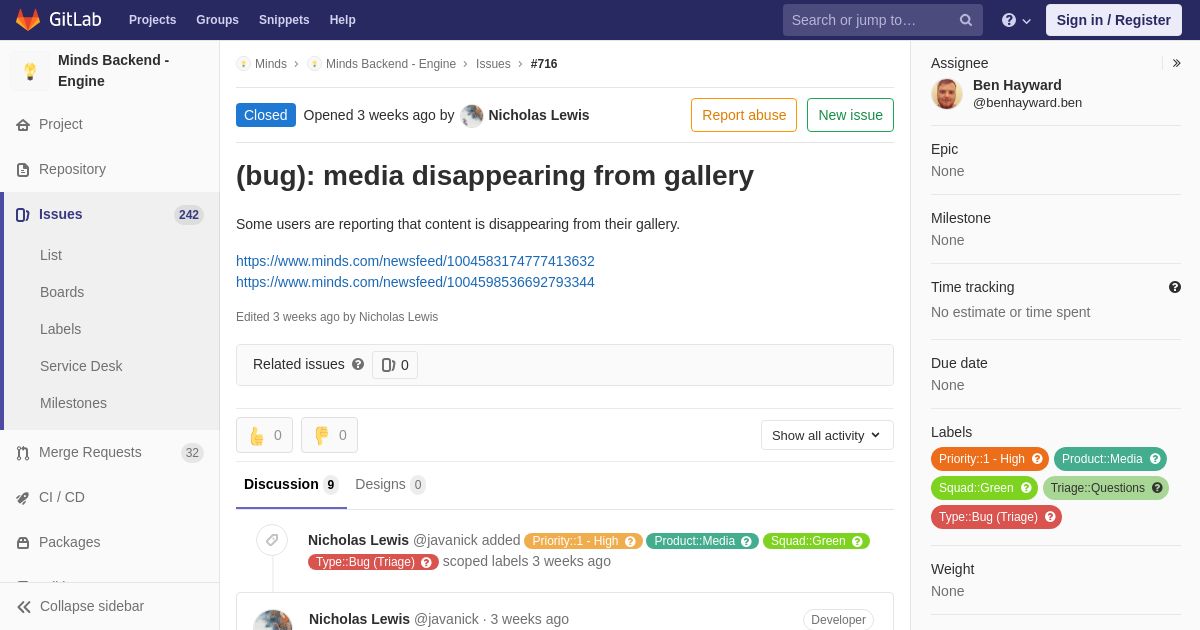Click the Minds Backend Engine lightbulb avatar
1200x630 pixels.
click(x=30, y=71)
